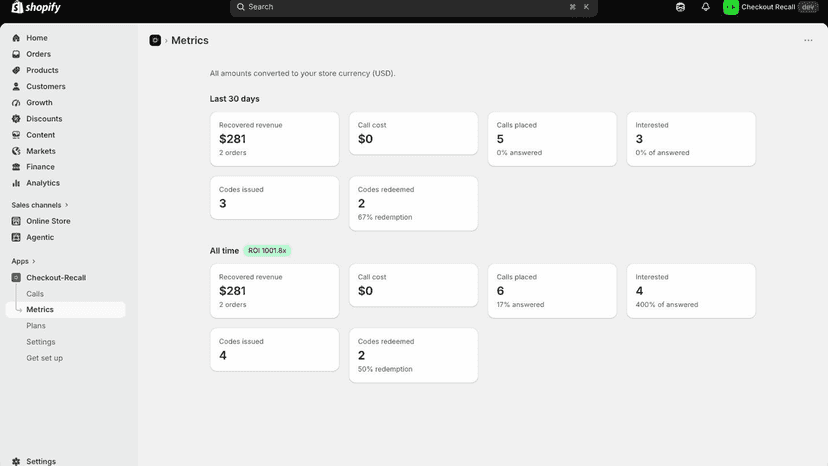828x466 pixels.
Task: Click the "Last 30 days" heading
Action: tap(234, 99)
